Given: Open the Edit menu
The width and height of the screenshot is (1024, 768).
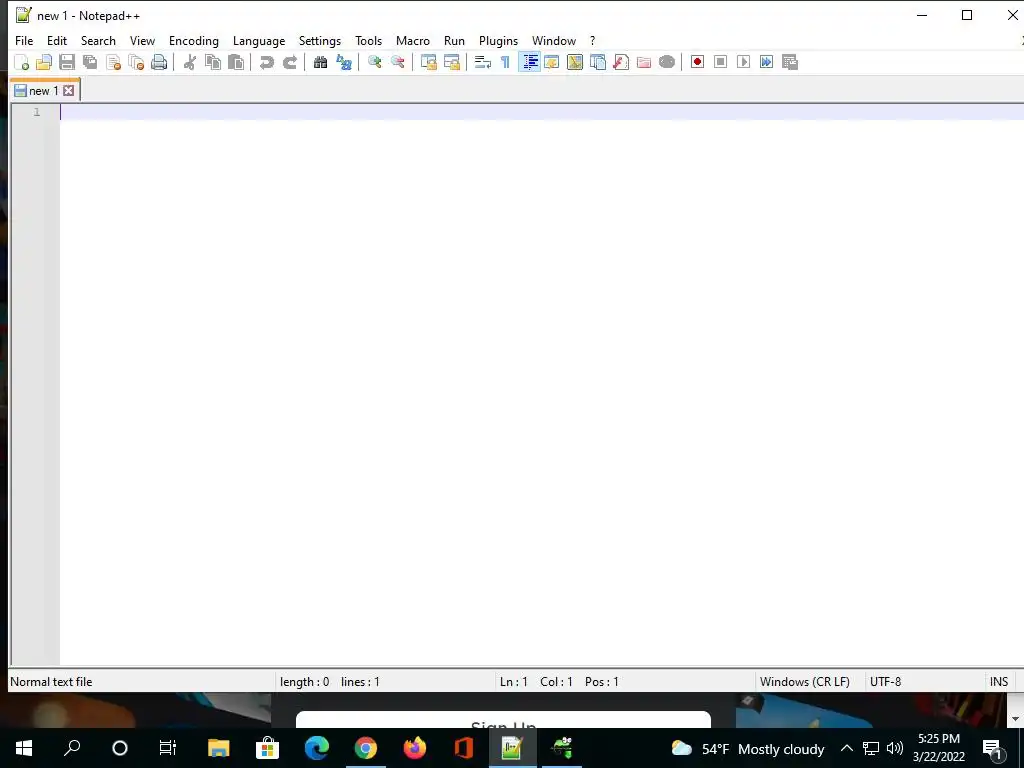Looking at the screenshot, I should point(57,40).
